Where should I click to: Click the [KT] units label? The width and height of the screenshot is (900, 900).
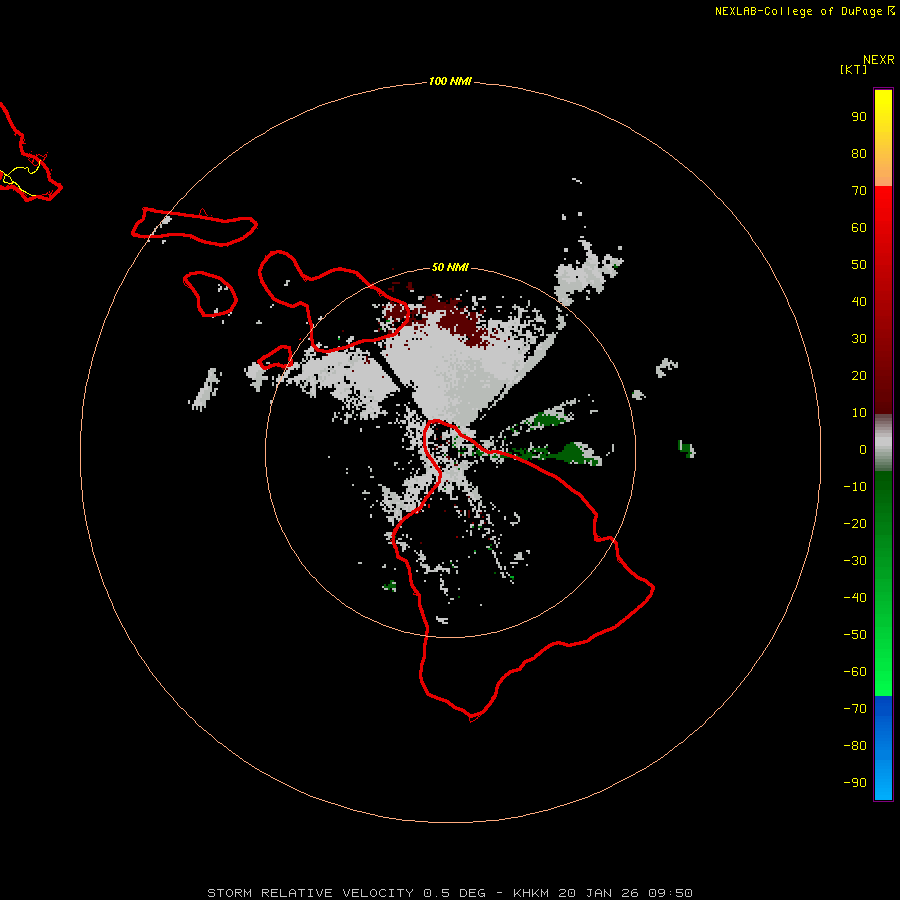pyautogui.click(x=854, y=69)
